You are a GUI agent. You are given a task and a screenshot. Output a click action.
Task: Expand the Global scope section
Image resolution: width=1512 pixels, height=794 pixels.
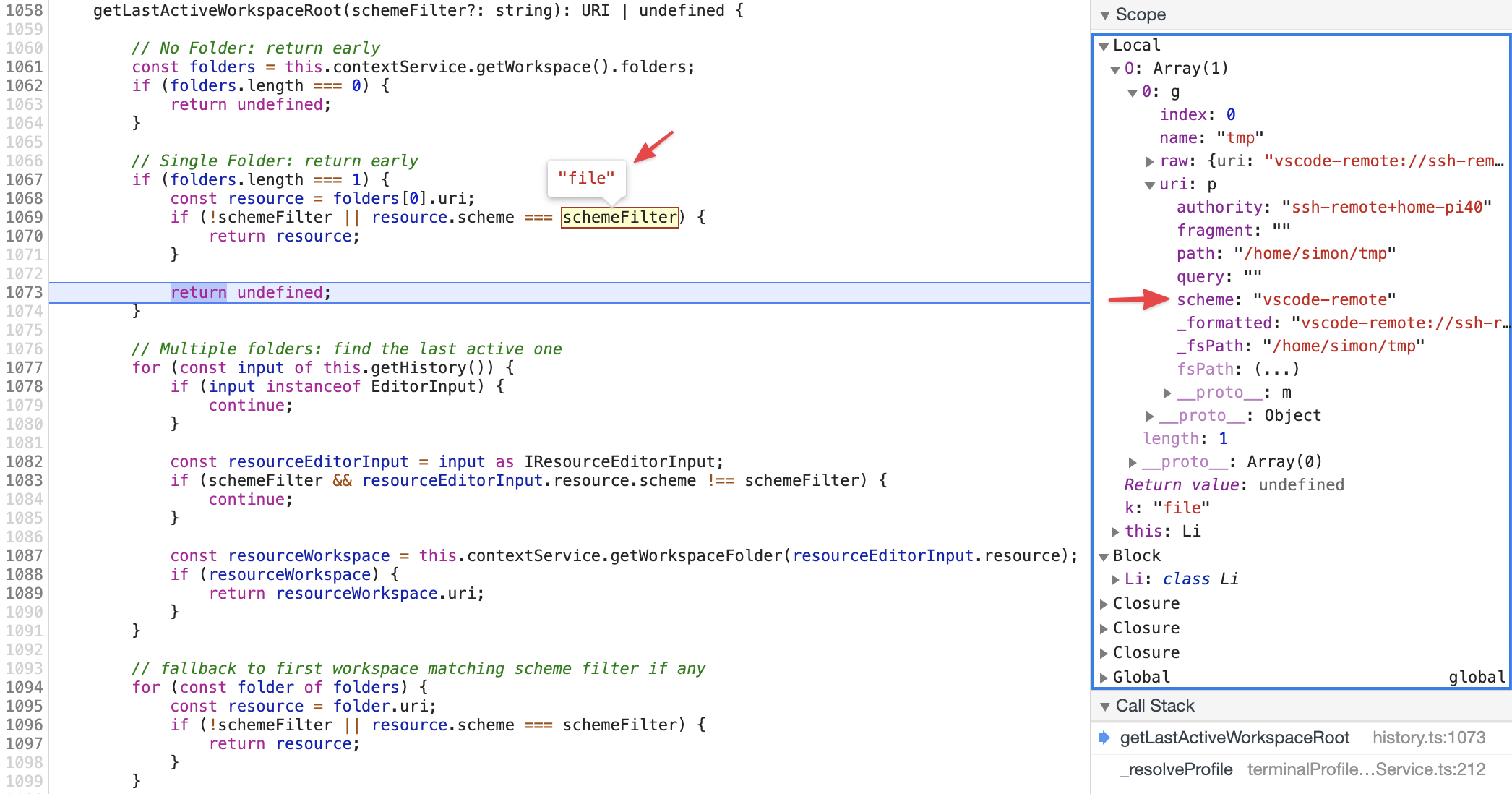point(1104,677)
